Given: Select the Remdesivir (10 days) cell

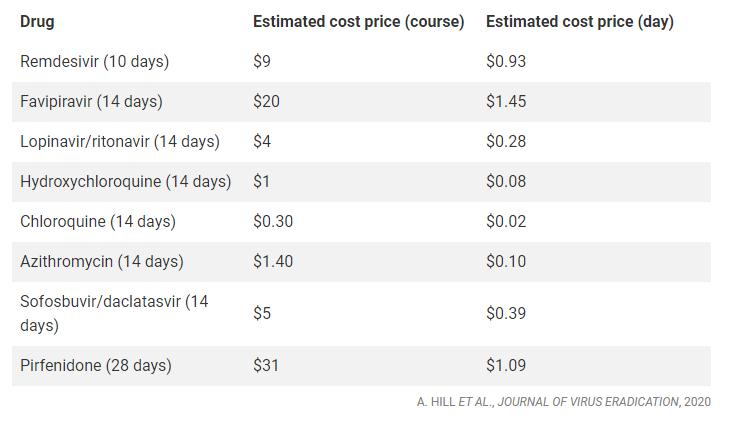Looking at the screenshot, I should pos(94,61).
